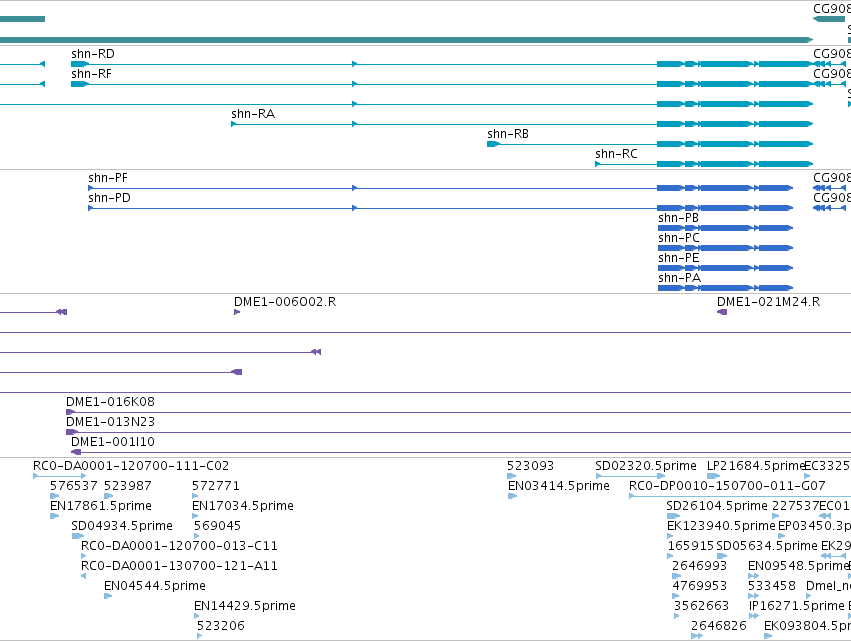Select the DME1-001I10 clone label

[x=113, y=442]
